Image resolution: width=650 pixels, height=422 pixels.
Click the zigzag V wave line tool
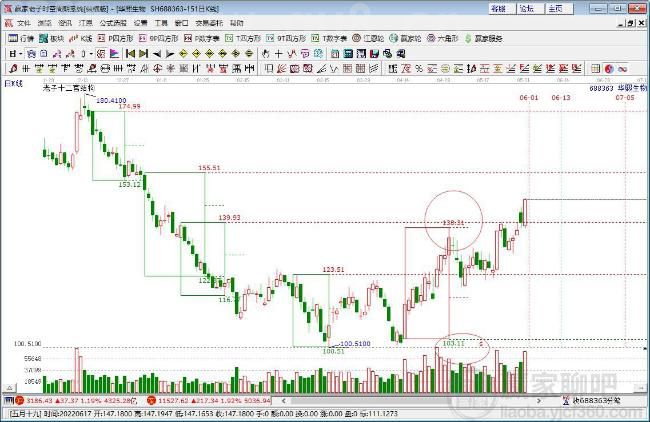[334, 69]
